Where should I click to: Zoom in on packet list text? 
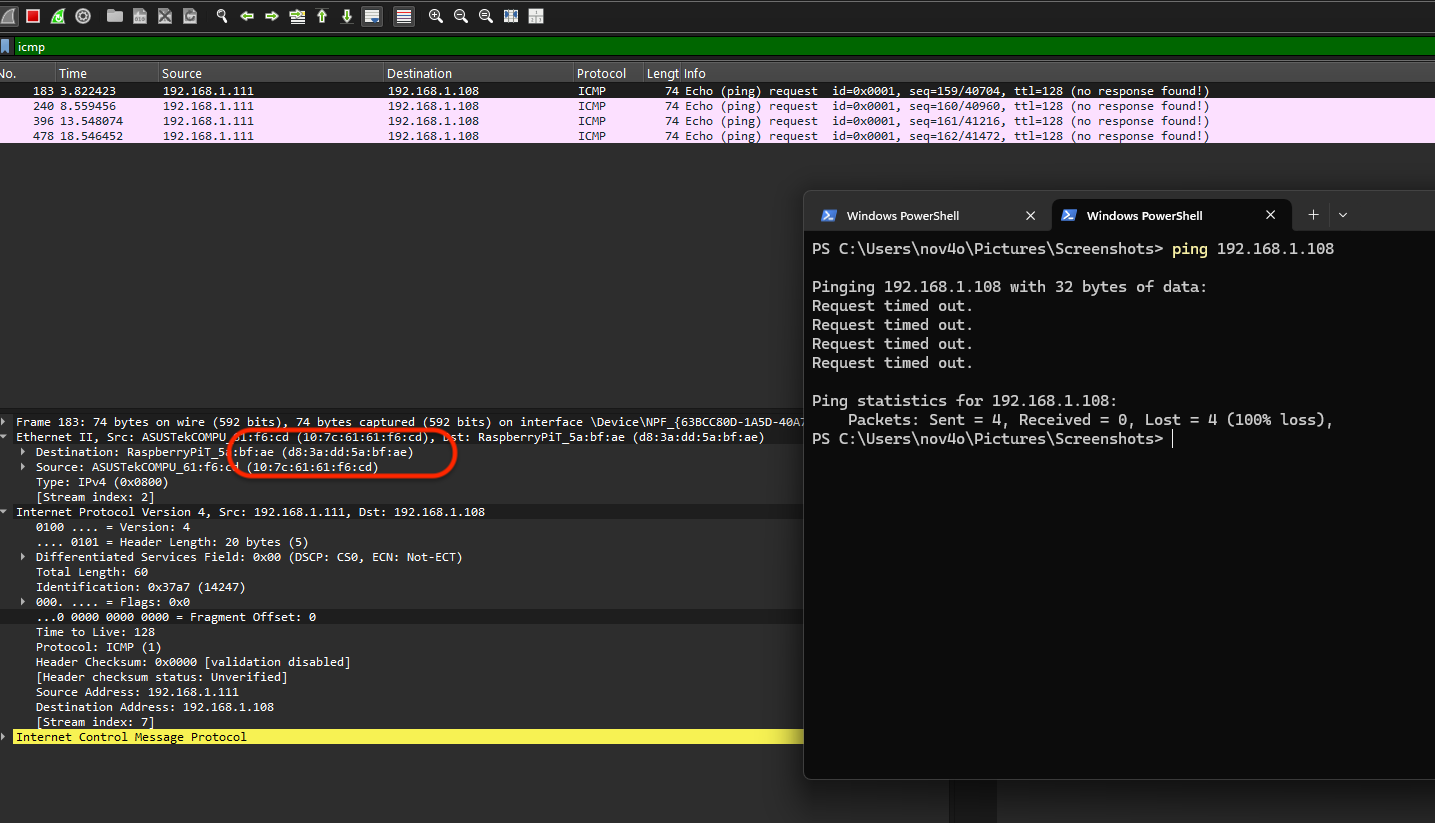(436, 16)
